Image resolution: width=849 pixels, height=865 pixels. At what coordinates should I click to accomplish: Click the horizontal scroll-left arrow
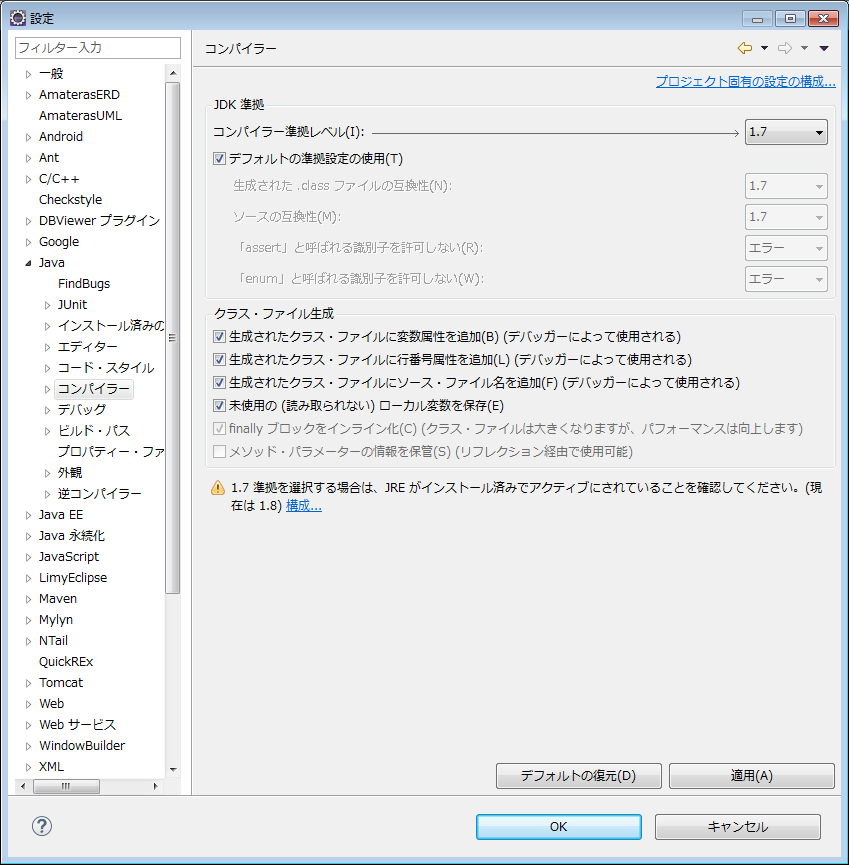[x=23, y=786]
